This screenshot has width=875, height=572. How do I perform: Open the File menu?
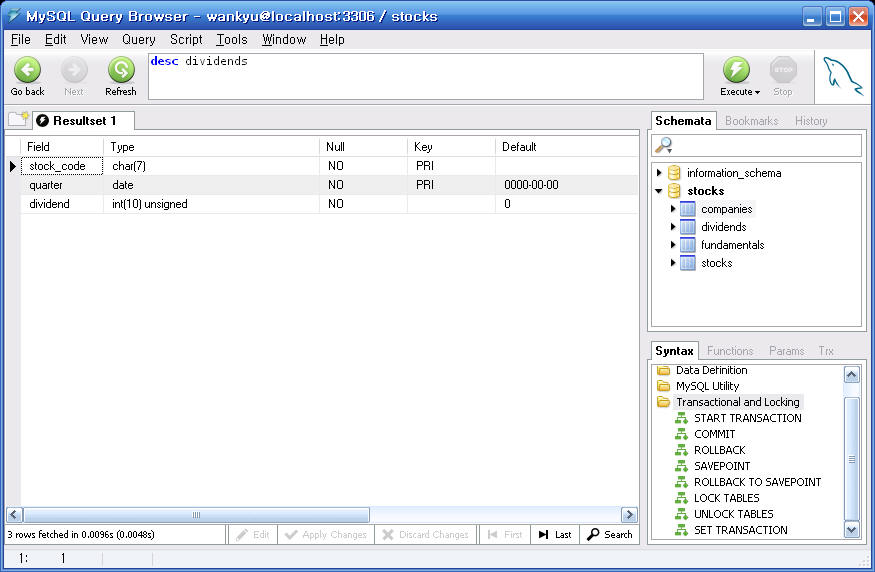tap(21, 40)
